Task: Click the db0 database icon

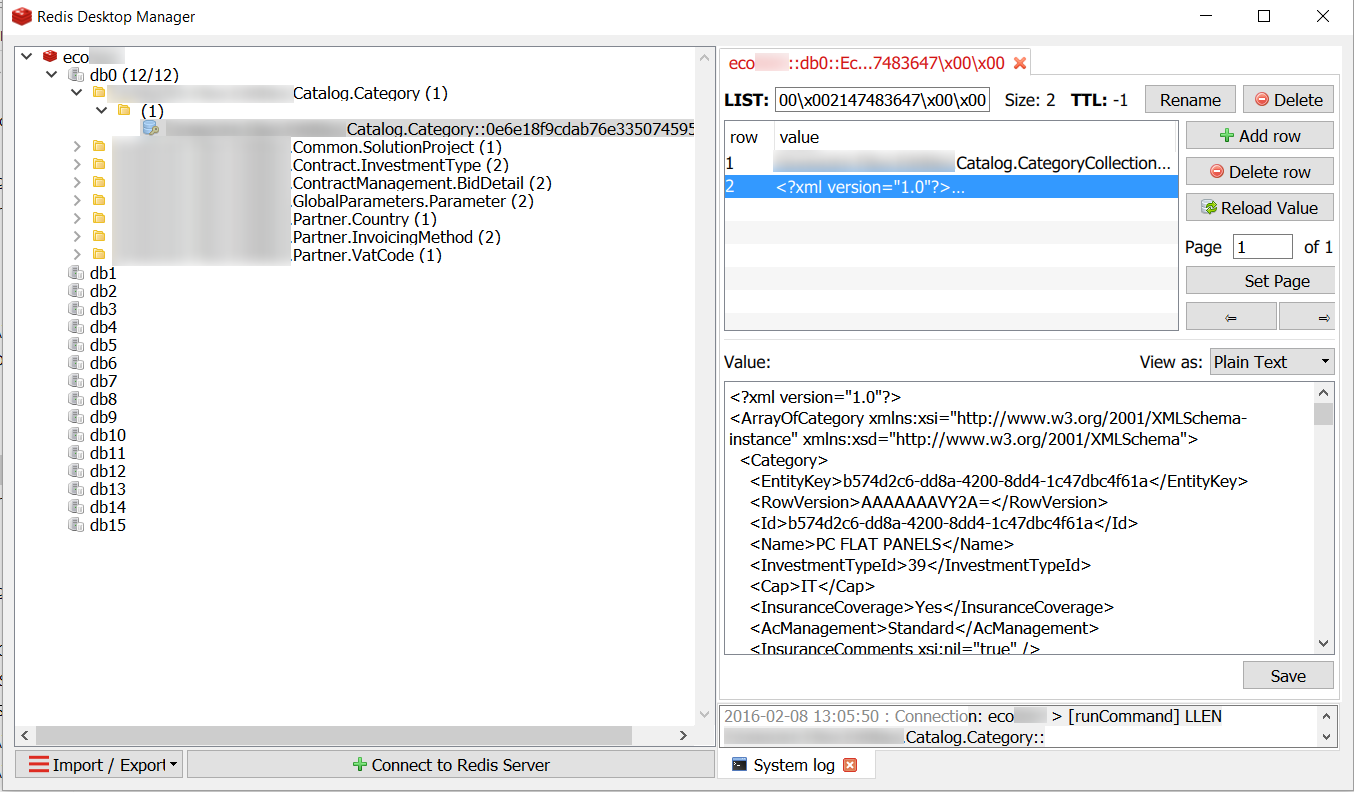Action: (75, 75)
